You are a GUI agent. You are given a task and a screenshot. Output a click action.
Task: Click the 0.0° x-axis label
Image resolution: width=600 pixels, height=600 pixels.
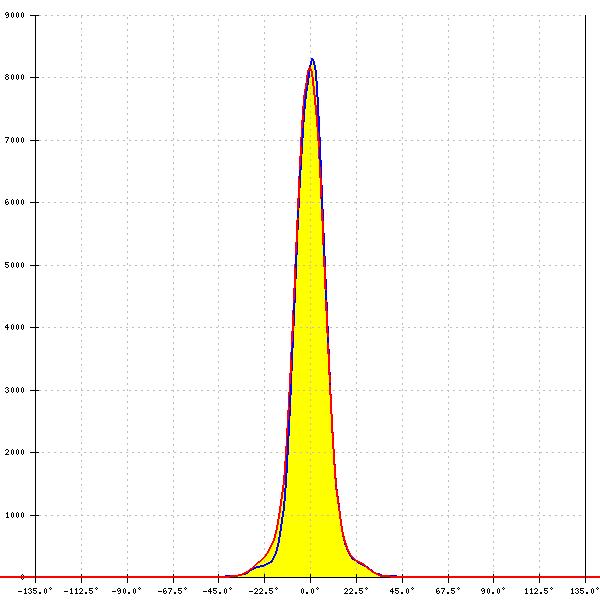(x=310, y=591)
